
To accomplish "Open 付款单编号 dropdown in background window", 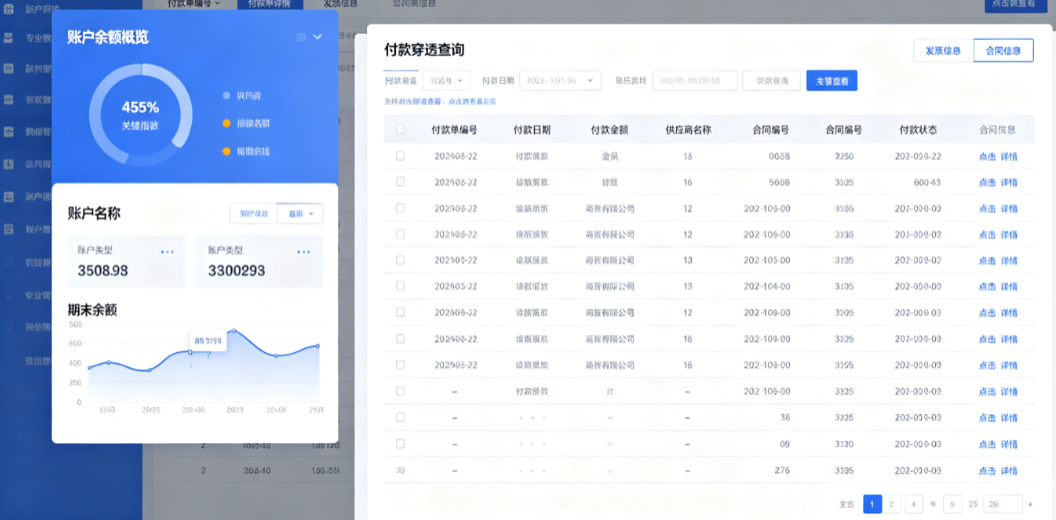I will 194,4.
